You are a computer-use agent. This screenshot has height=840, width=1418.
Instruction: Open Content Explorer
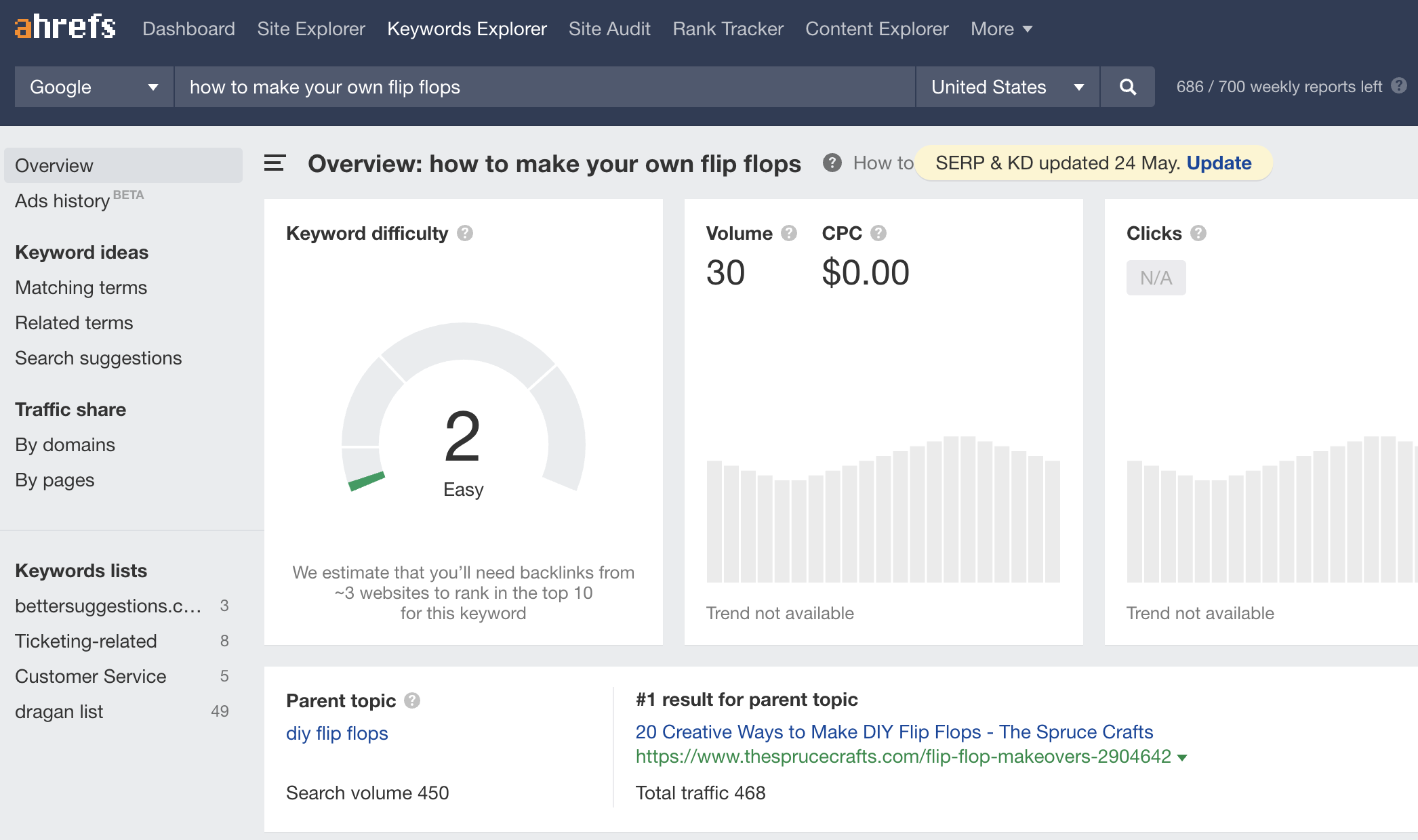click(877, 28)
